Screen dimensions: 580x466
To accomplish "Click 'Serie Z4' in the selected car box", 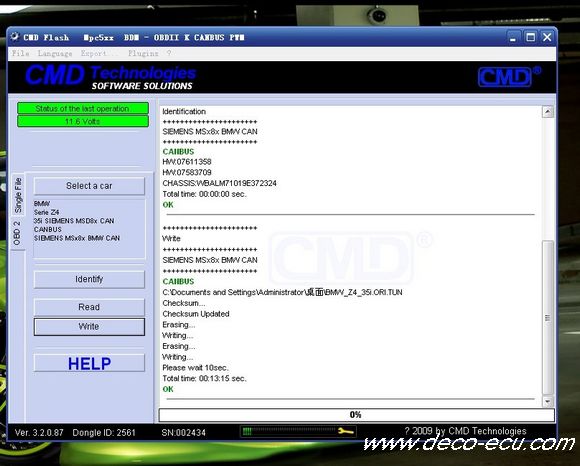I will pyautogui.click(x=47, y=212).
